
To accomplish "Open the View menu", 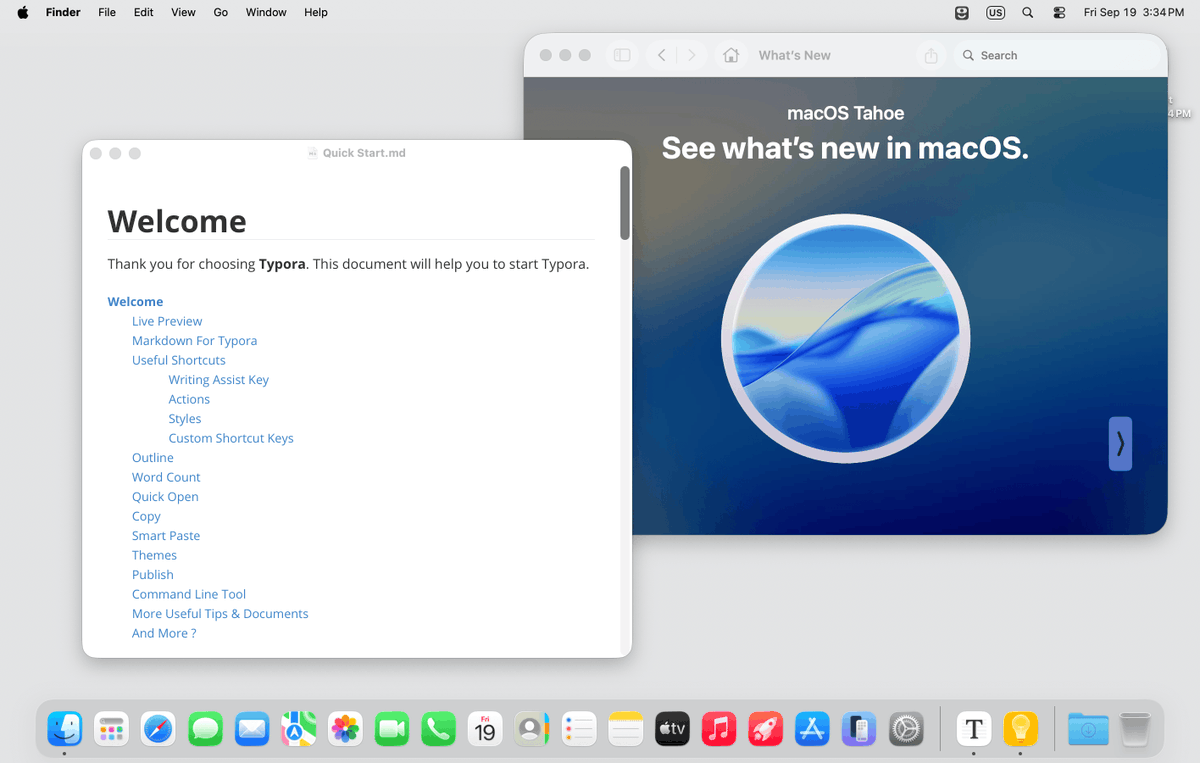I will [183, 12].
